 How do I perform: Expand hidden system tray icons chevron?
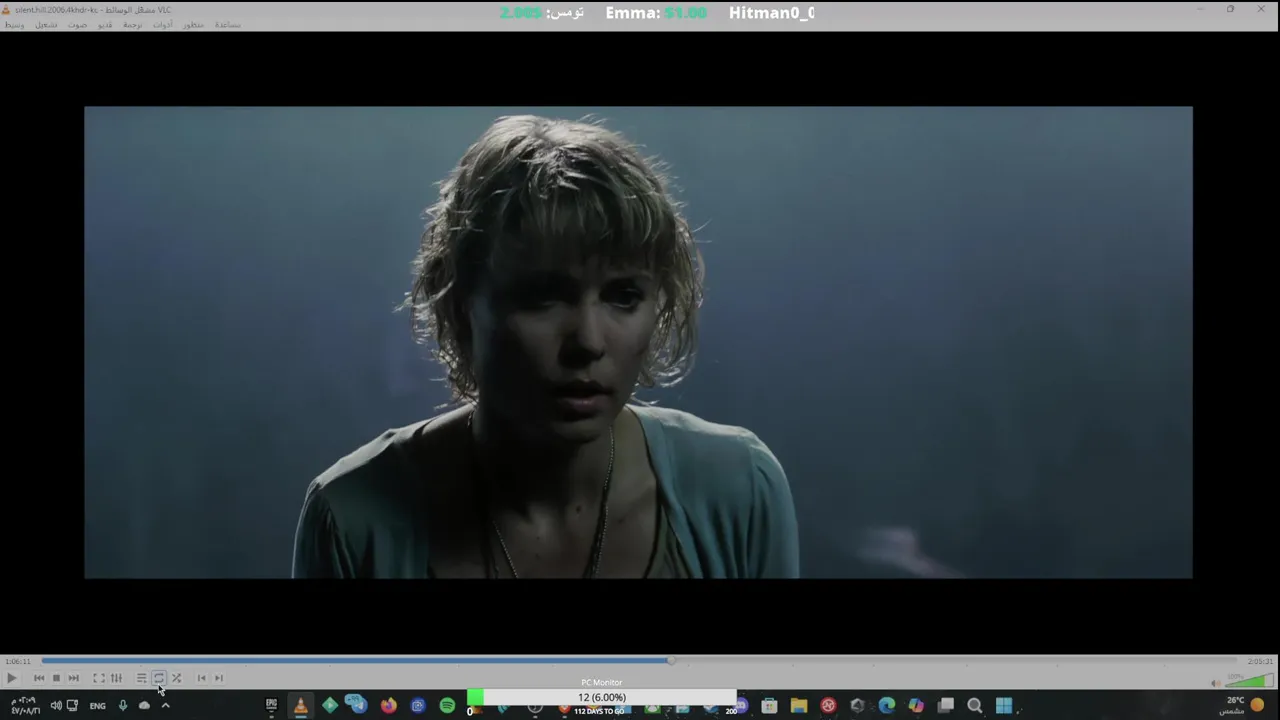(x=165, y=705)
